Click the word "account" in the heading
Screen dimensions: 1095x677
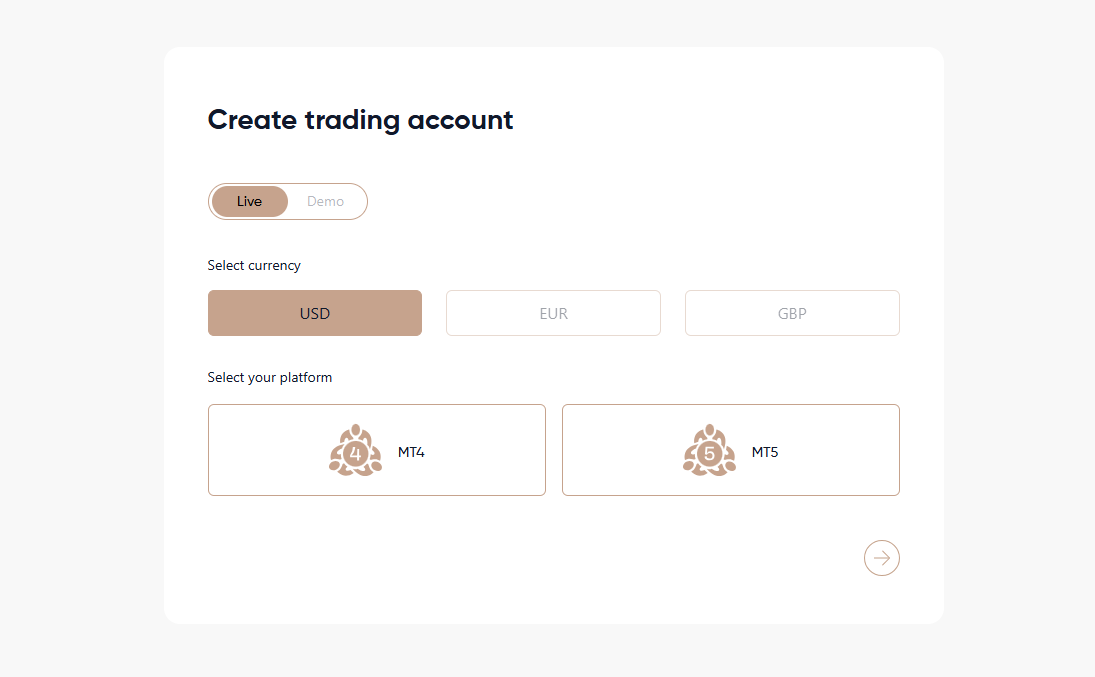pos(461,121)
